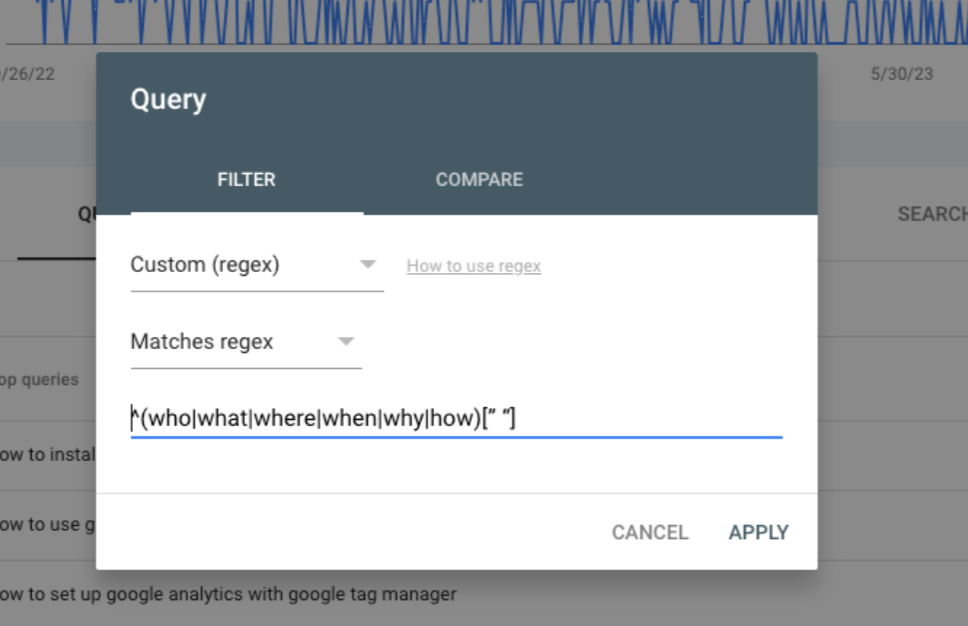The height and width of the screenshot is (626, 968).
Task: Open the Matches regex dropdown
Action: (246, 342)
